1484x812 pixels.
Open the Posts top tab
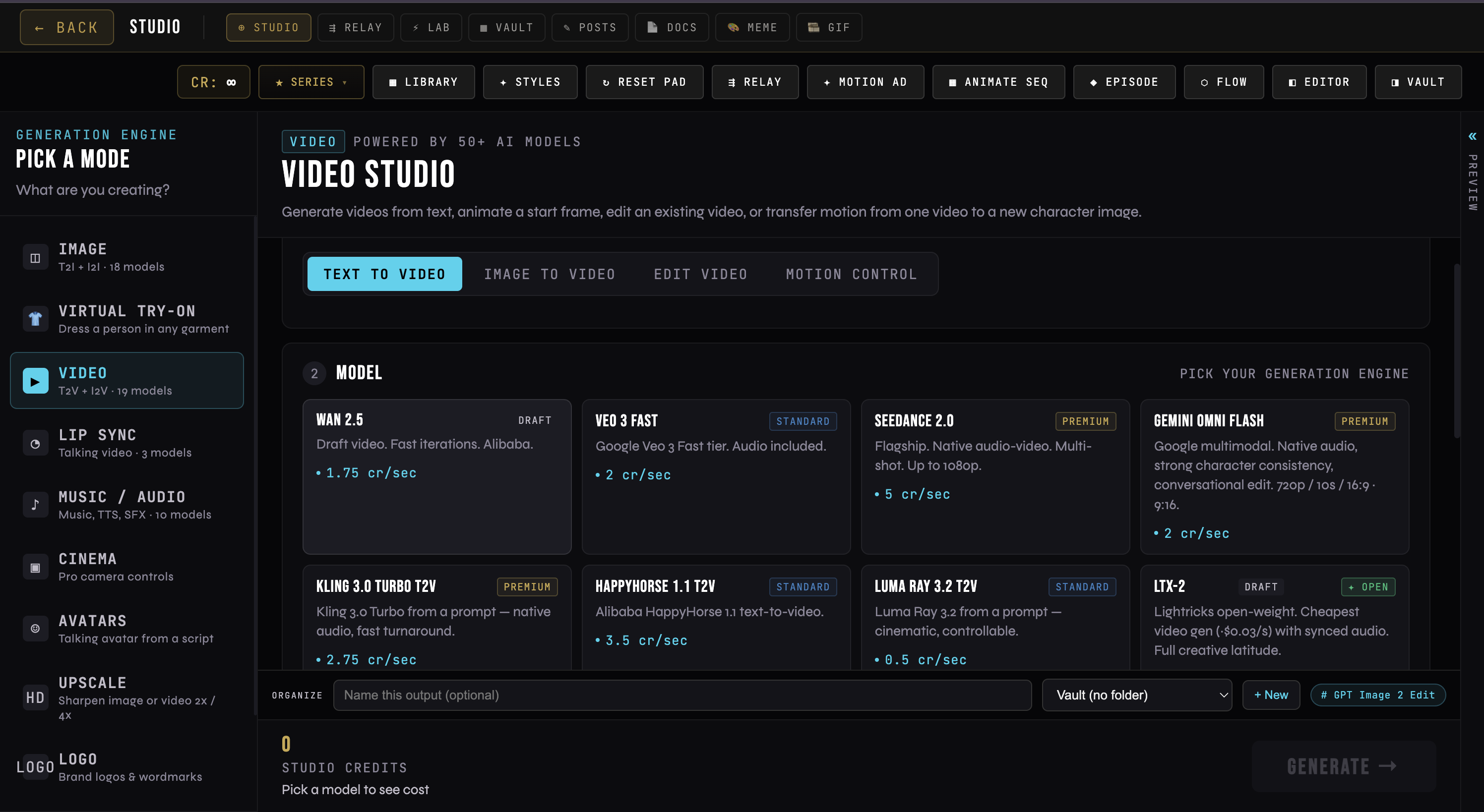coord(590,27)
